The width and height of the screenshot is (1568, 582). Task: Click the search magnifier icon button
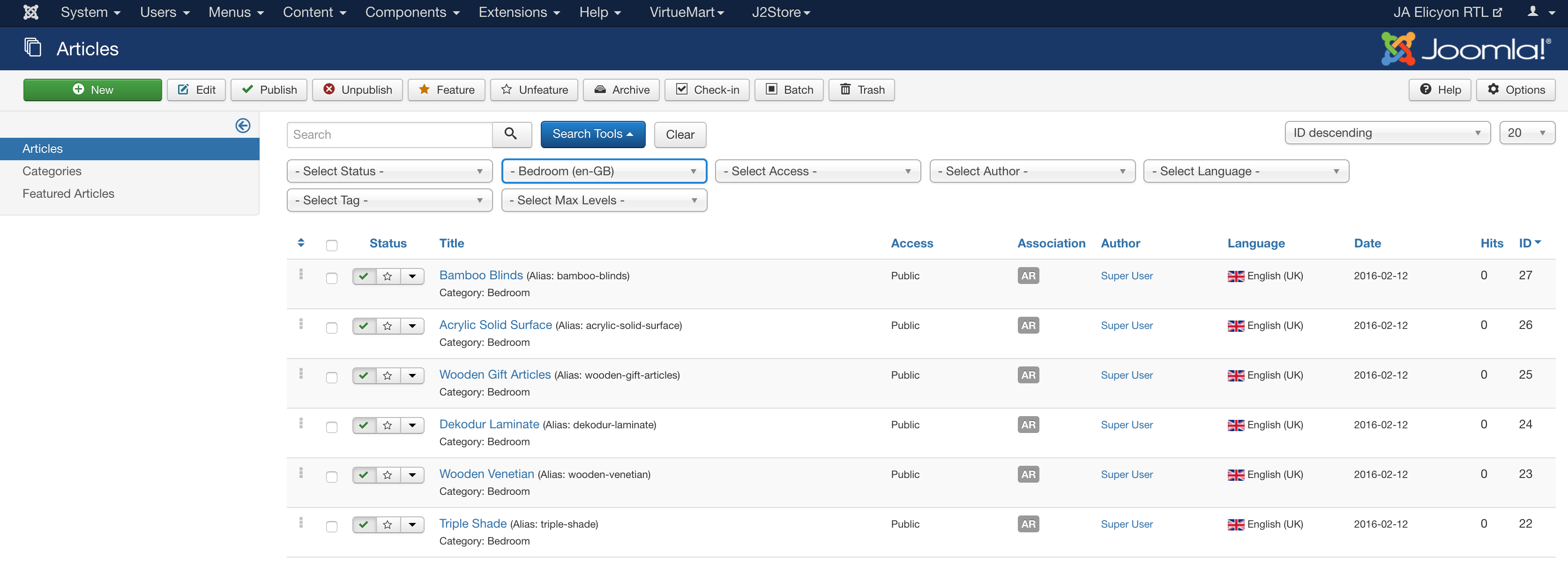[x=511, y=134]
